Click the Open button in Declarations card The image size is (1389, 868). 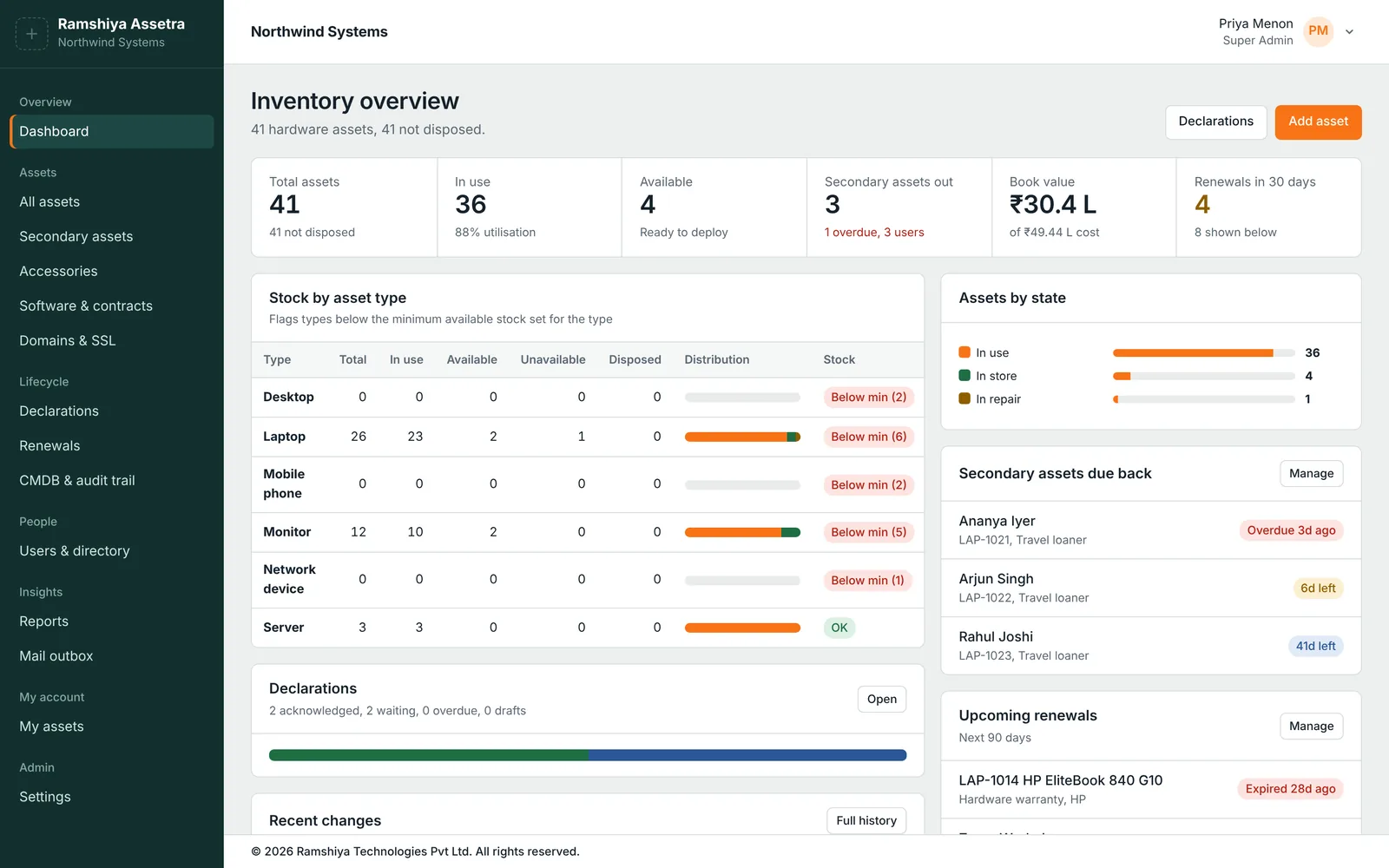(882, 699)
